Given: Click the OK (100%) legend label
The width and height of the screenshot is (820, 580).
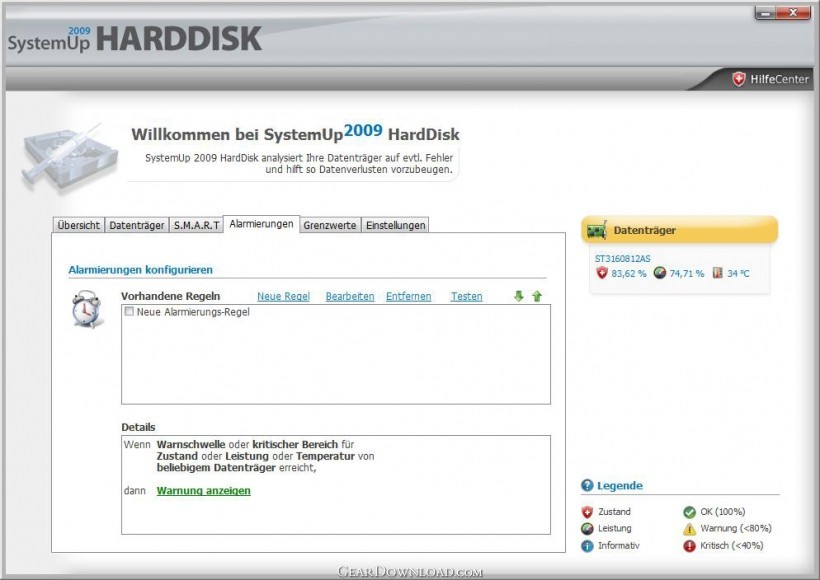Looking at the screenshot, I should [723, 511].
